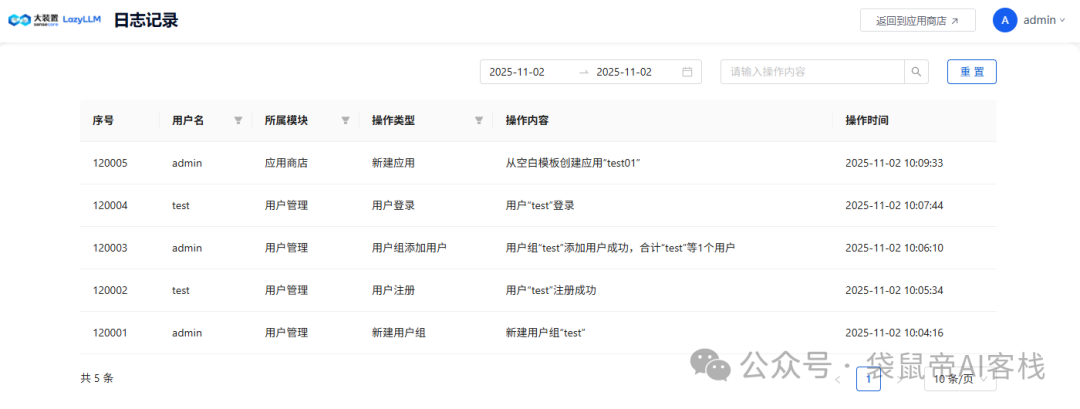Select row number 120003
1080x409 pixels.
(110, 248)
